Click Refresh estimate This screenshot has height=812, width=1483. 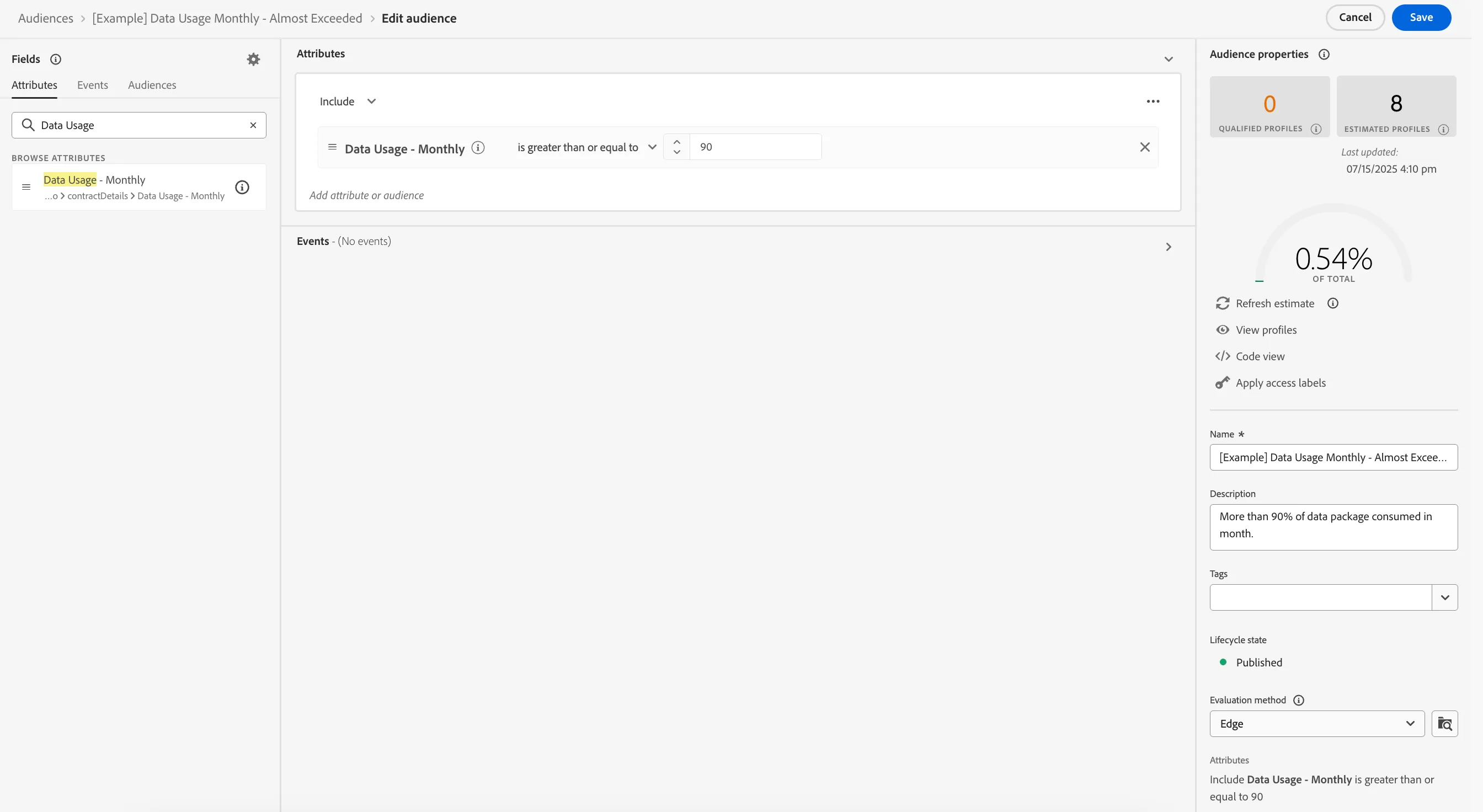click(1265, 303)
